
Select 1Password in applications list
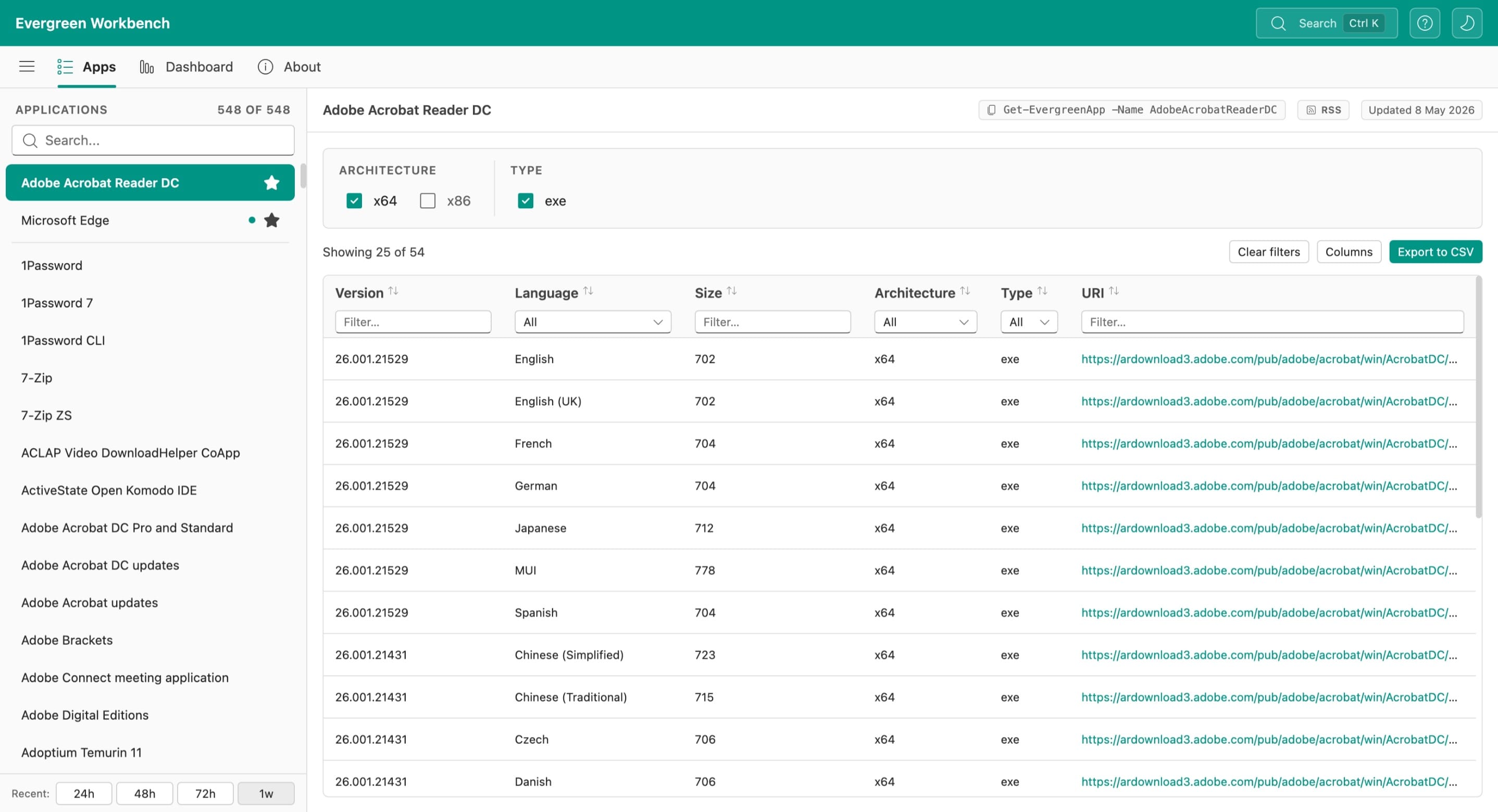coord(150,265)
